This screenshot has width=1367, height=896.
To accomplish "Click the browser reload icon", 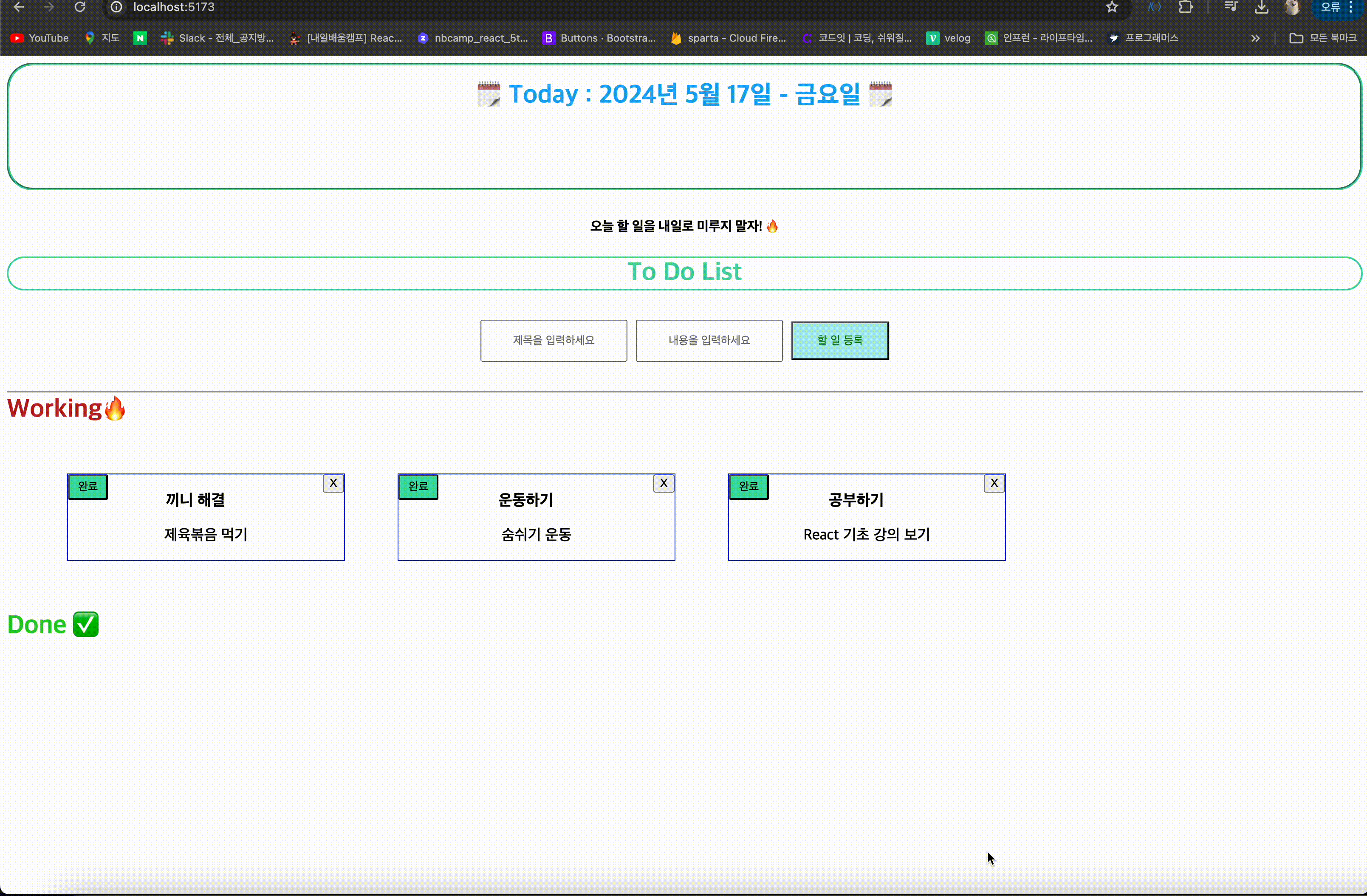I will [80, 7].
